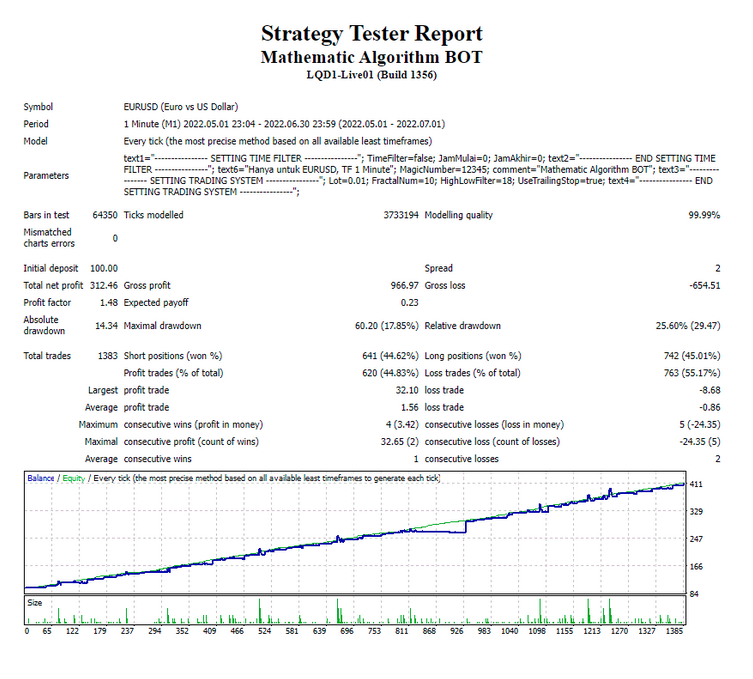Screen dimensions: 753x679
Task: Click the 'Period' label
Action: point(36,124)
